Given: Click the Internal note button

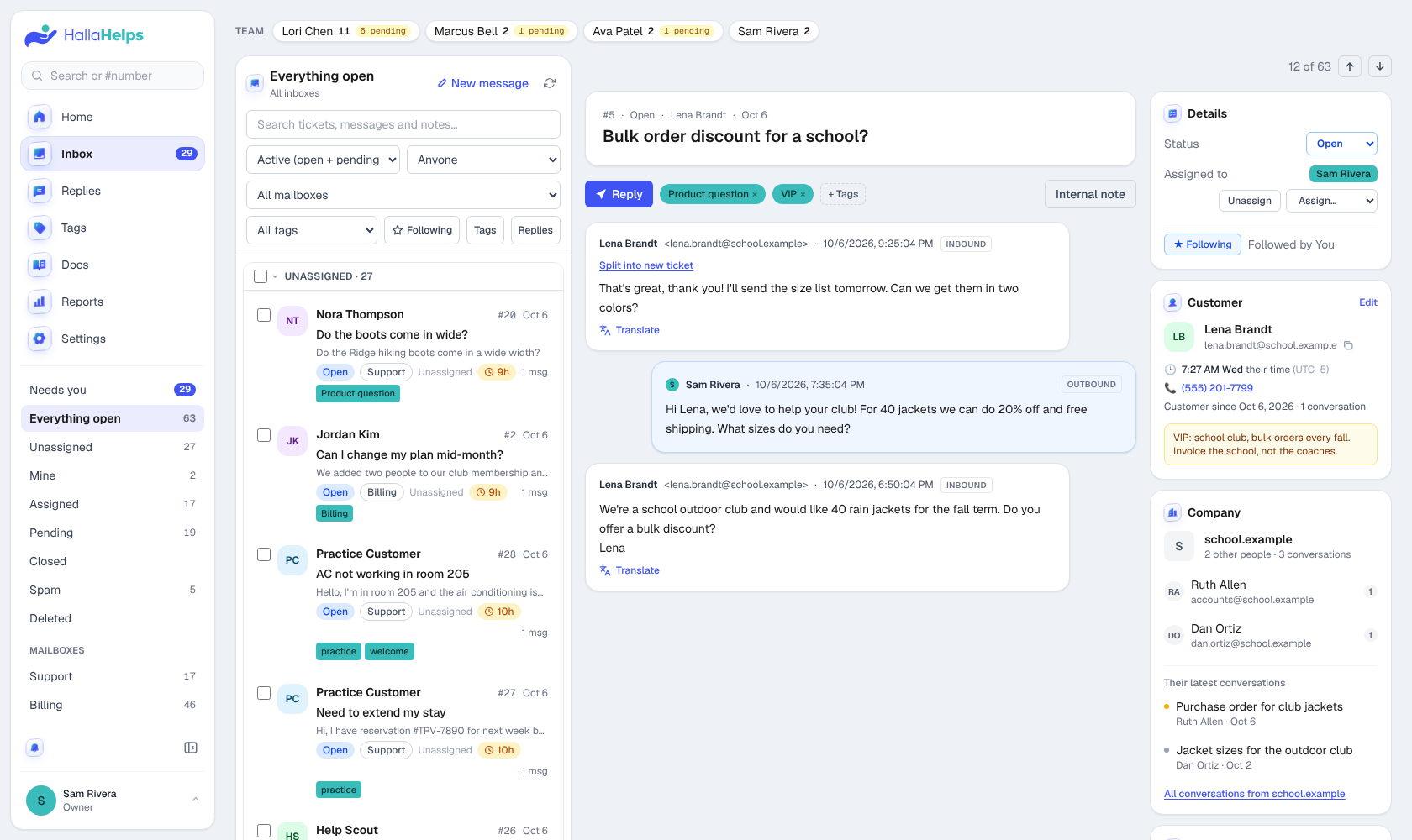Looking at the screenshot, I should pos(1090,194).
